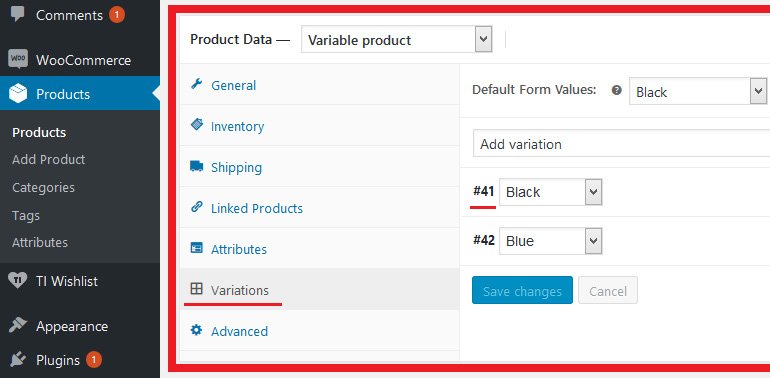Open the Product Data type dropdown
Viewport: 770px width, 378px height.
click(397, 40)
